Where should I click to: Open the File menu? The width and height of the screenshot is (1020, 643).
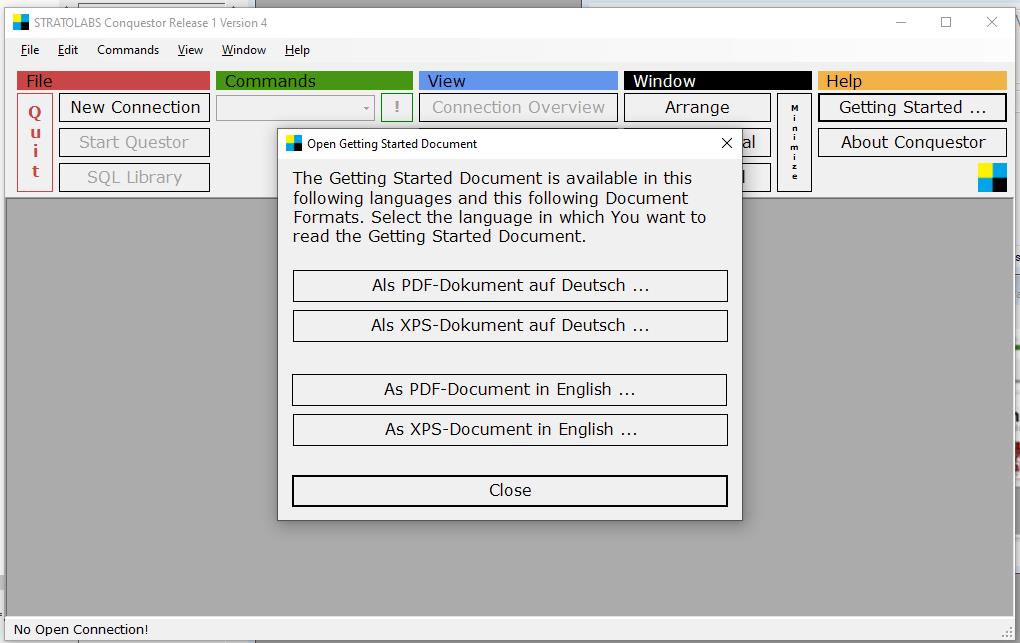tap(30, 50)
